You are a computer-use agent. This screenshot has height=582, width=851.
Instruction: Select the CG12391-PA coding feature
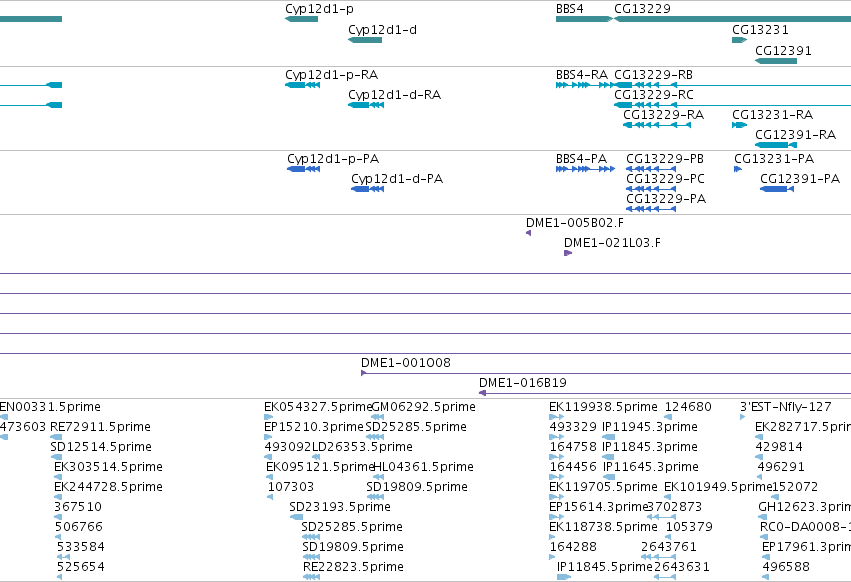tap(777, 189)
